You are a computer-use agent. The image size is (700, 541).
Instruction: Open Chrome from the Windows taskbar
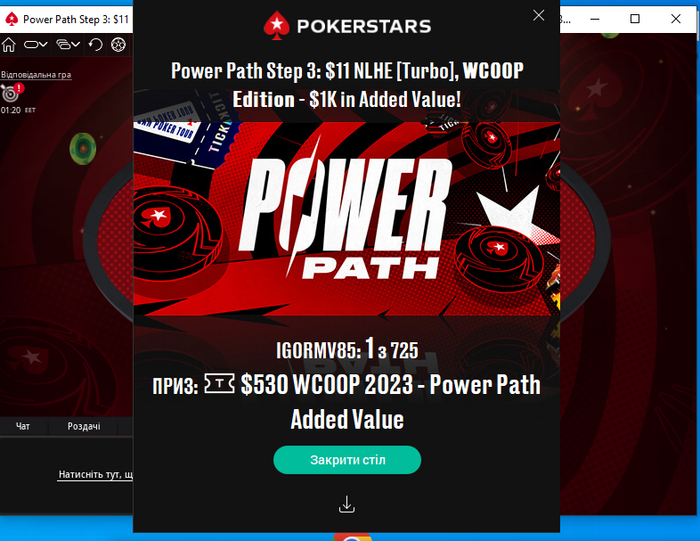point(353,537)
